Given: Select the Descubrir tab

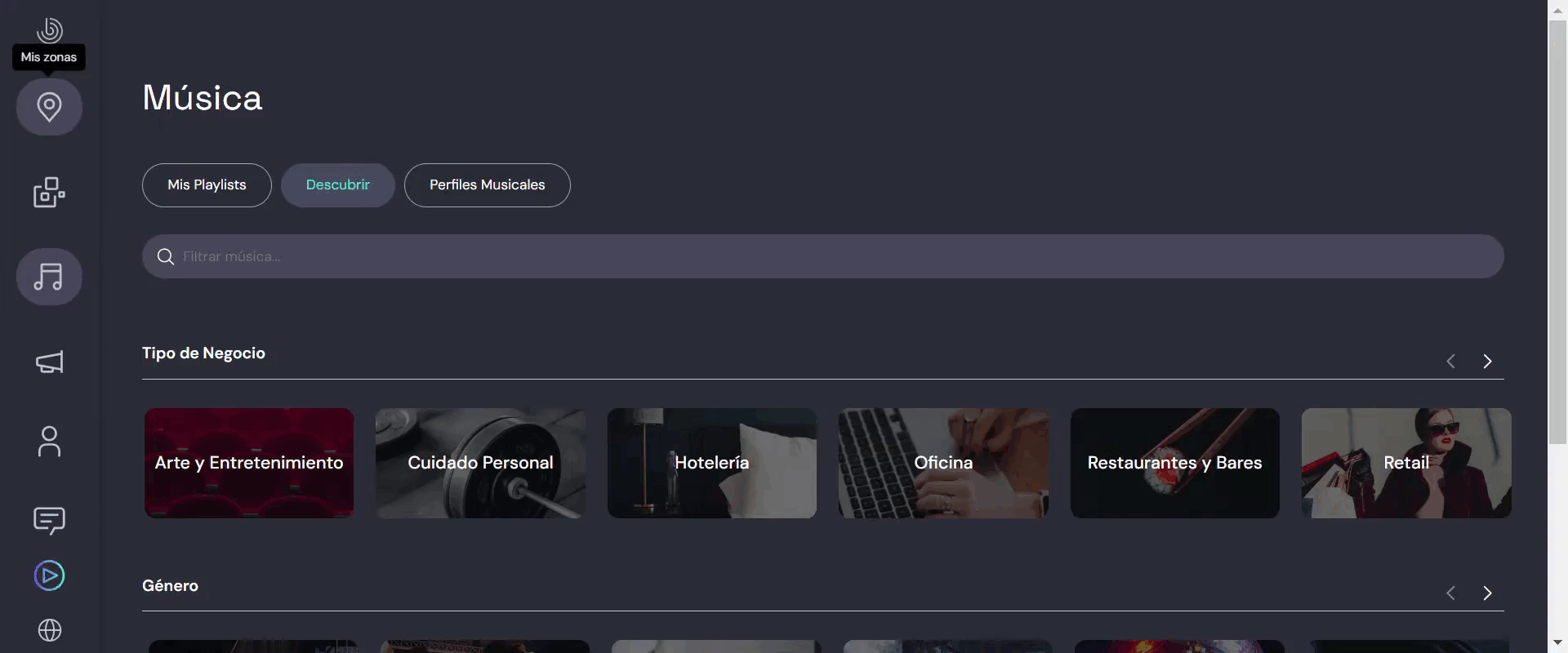Looking at the screenshot, I should coord(338,185).
